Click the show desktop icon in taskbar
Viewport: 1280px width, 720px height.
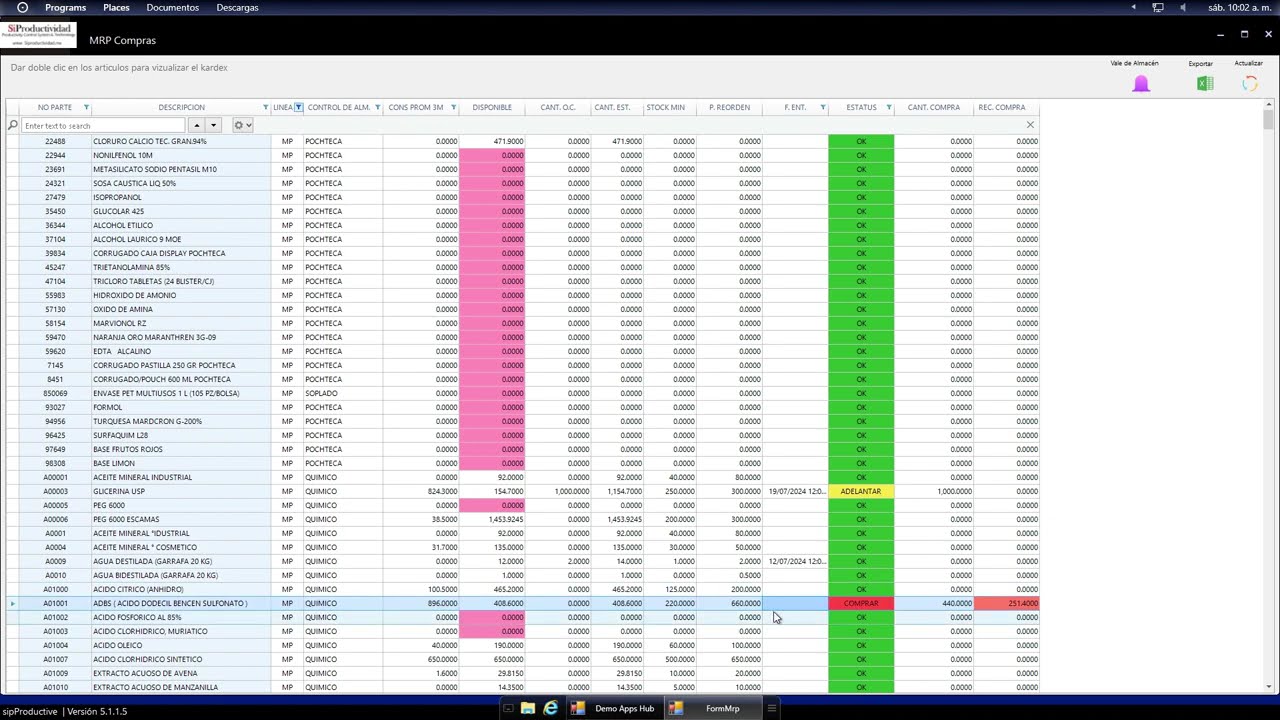point(508,708)
